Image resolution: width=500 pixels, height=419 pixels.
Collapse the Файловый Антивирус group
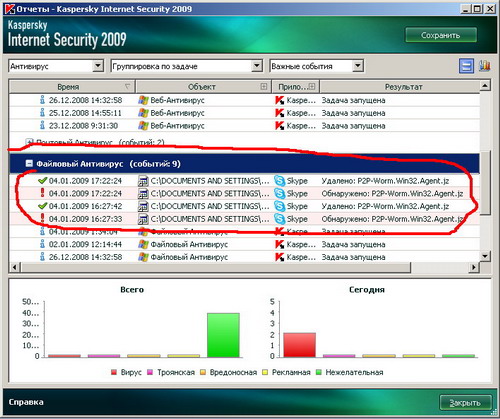(x=29, y=163)
